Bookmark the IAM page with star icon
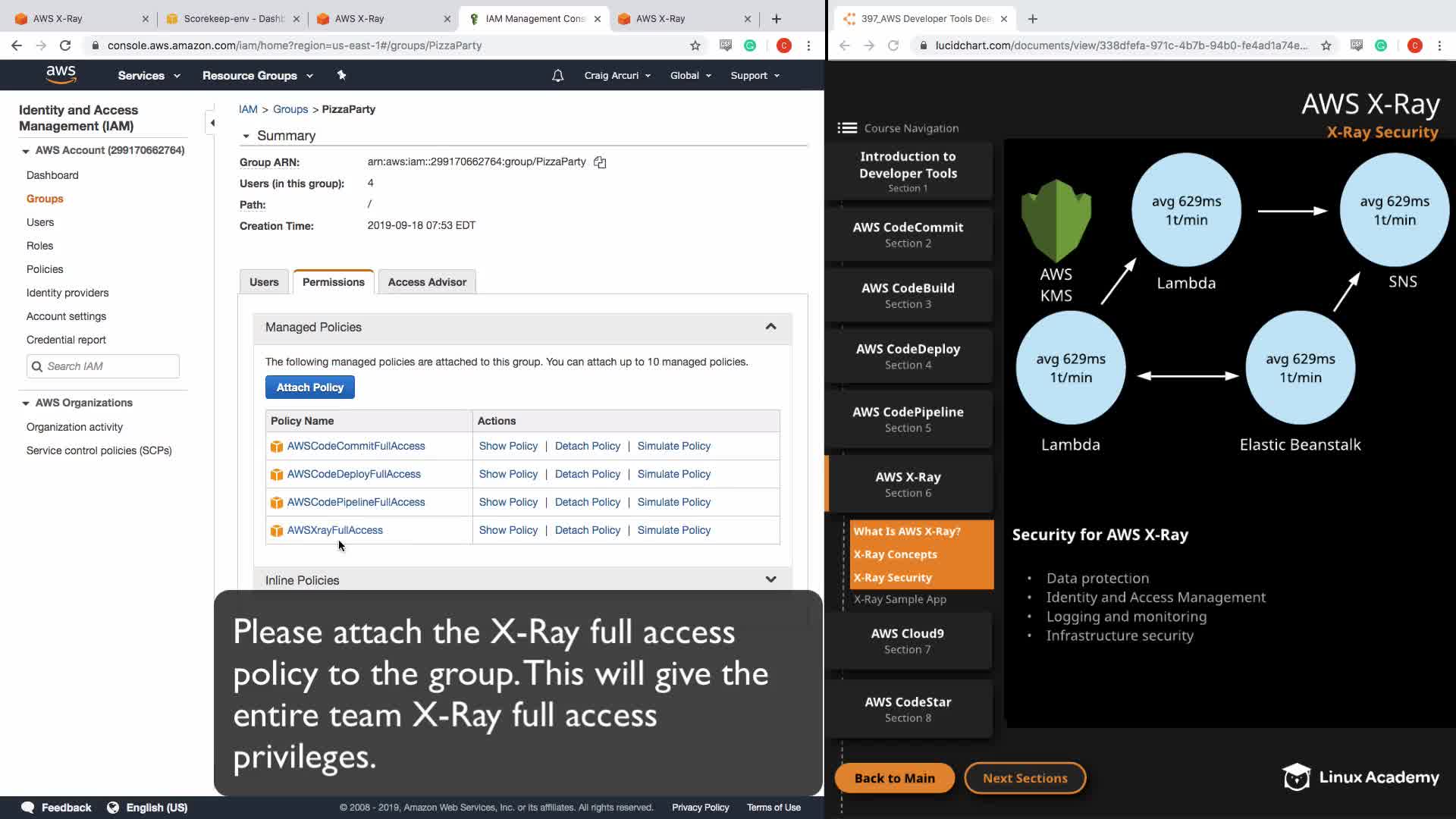Image resolution: width=1456 pixels, height=819 pixels. click(695, 45)
